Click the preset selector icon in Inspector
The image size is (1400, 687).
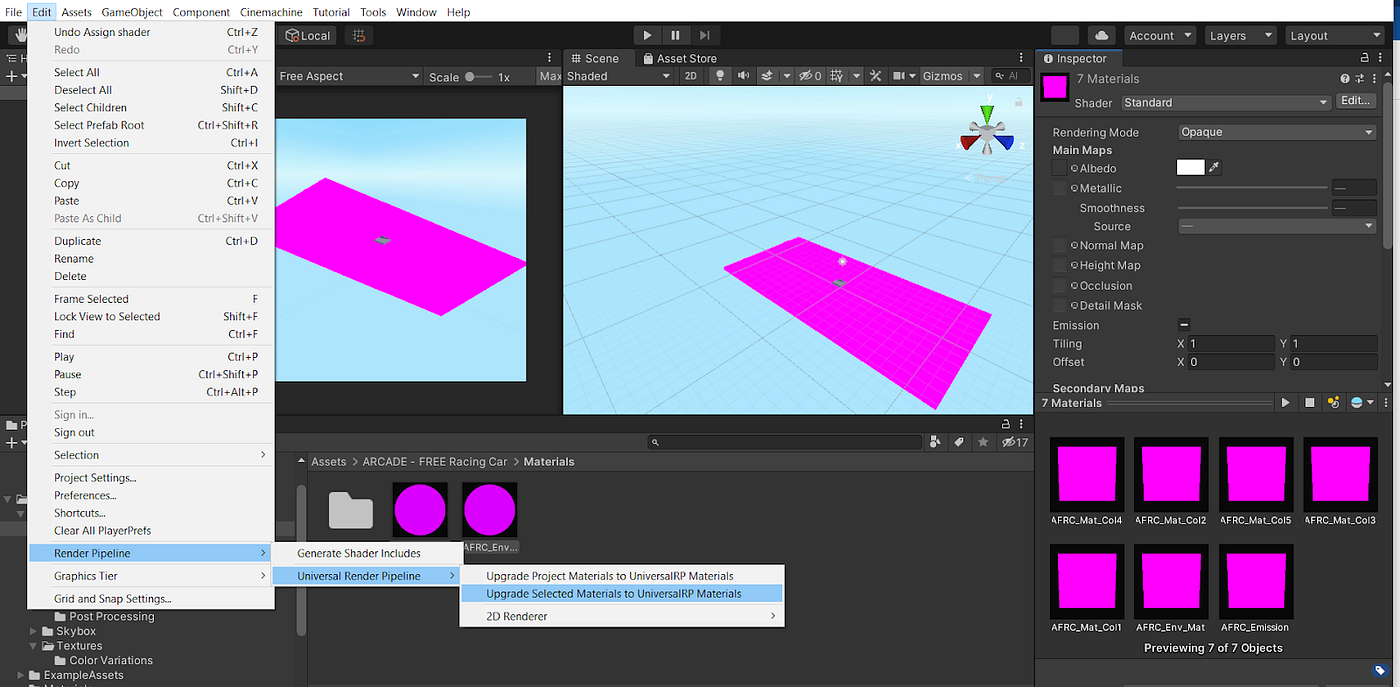tap(1359, 78)
